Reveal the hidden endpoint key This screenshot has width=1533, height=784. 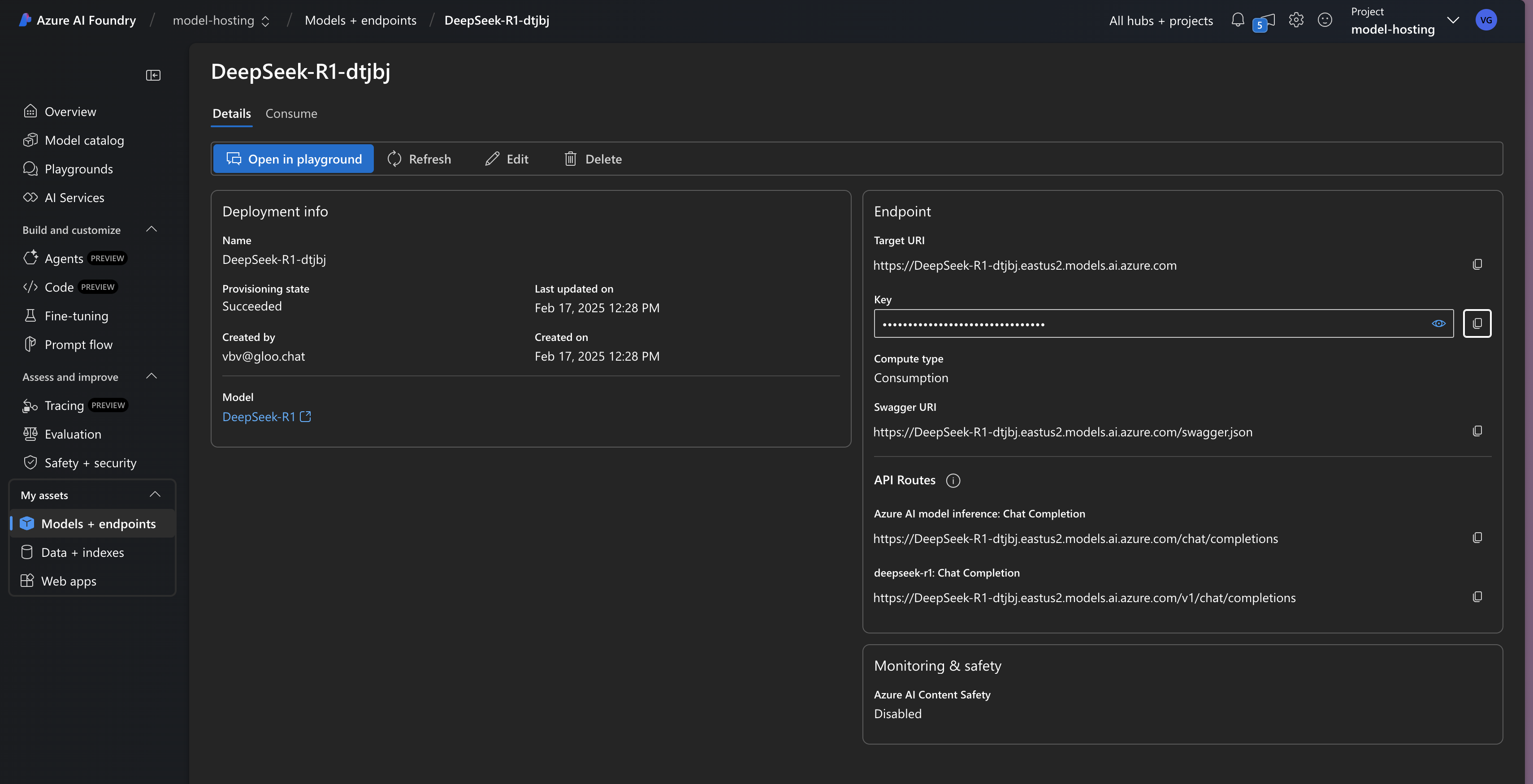point(1438,323)
